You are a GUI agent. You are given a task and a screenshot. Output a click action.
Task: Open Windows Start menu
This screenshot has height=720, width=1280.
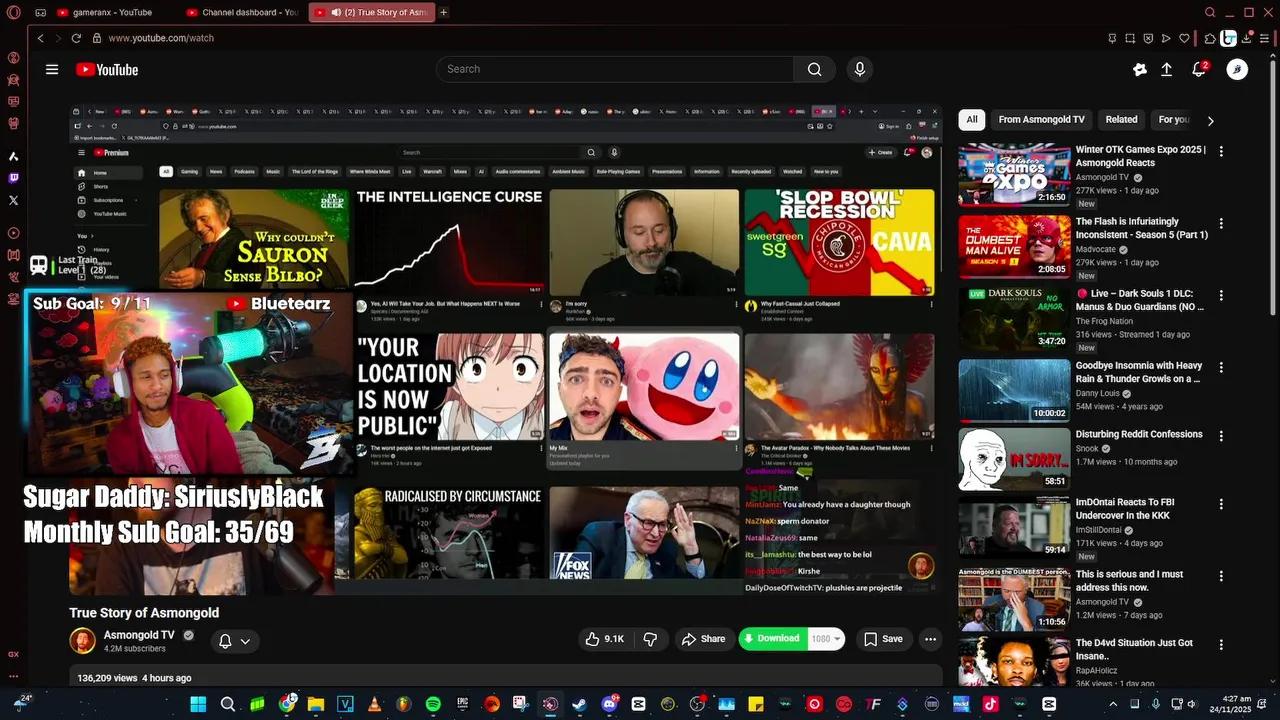pos(198,704)
